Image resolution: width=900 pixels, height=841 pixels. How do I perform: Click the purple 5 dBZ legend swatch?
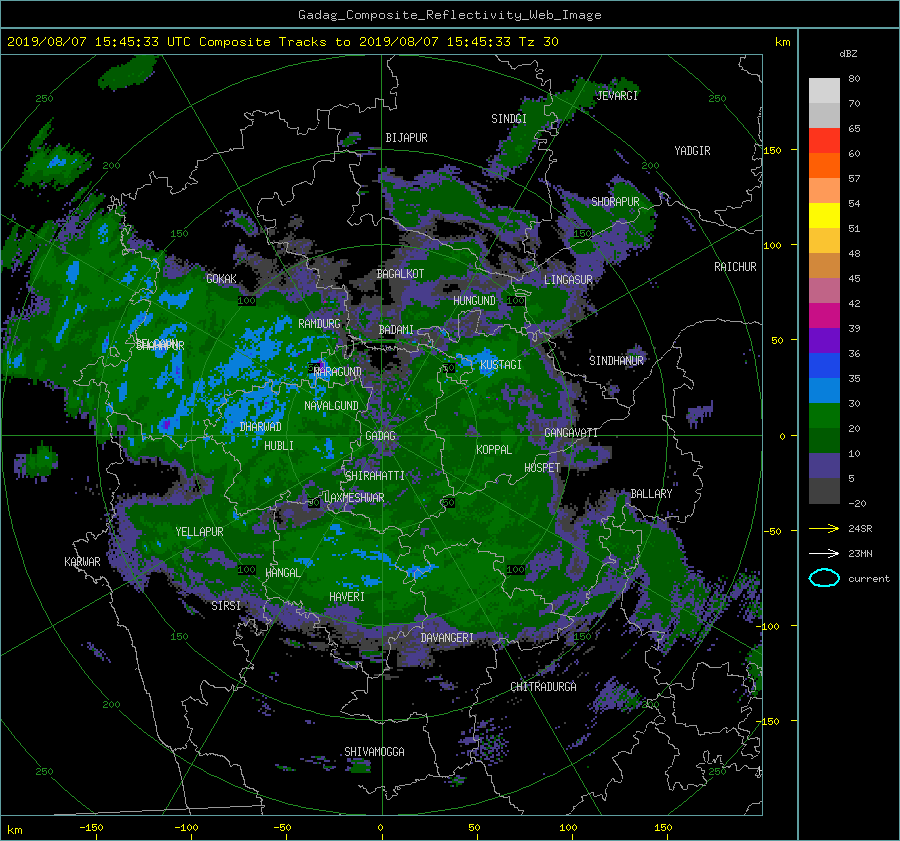tap(824, 466)
